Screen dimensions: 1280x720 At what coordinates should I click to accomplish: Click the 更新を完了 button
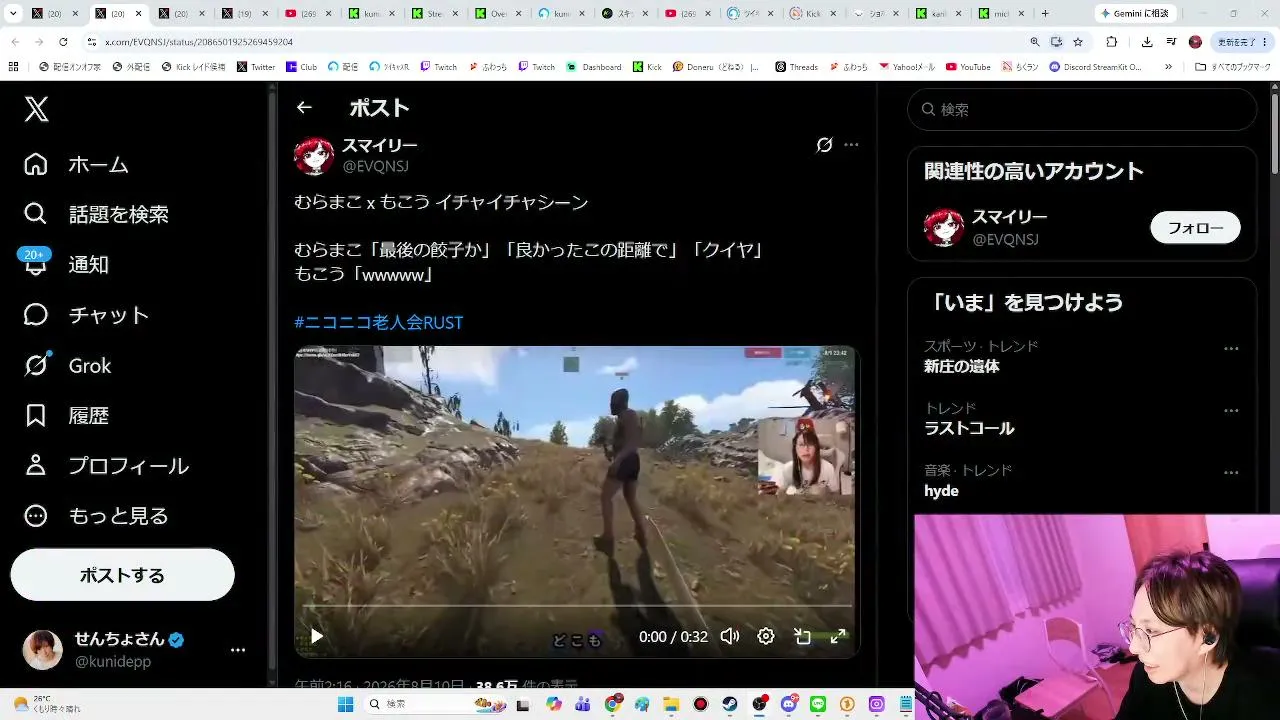pos(1241,42)
